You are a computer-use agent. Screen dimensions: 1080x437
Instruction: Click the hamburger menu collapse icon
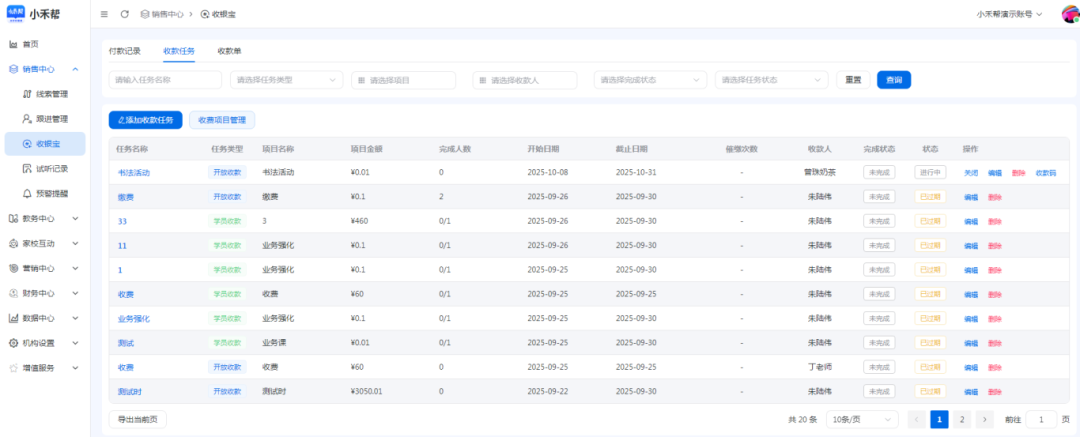coord(104,14)
